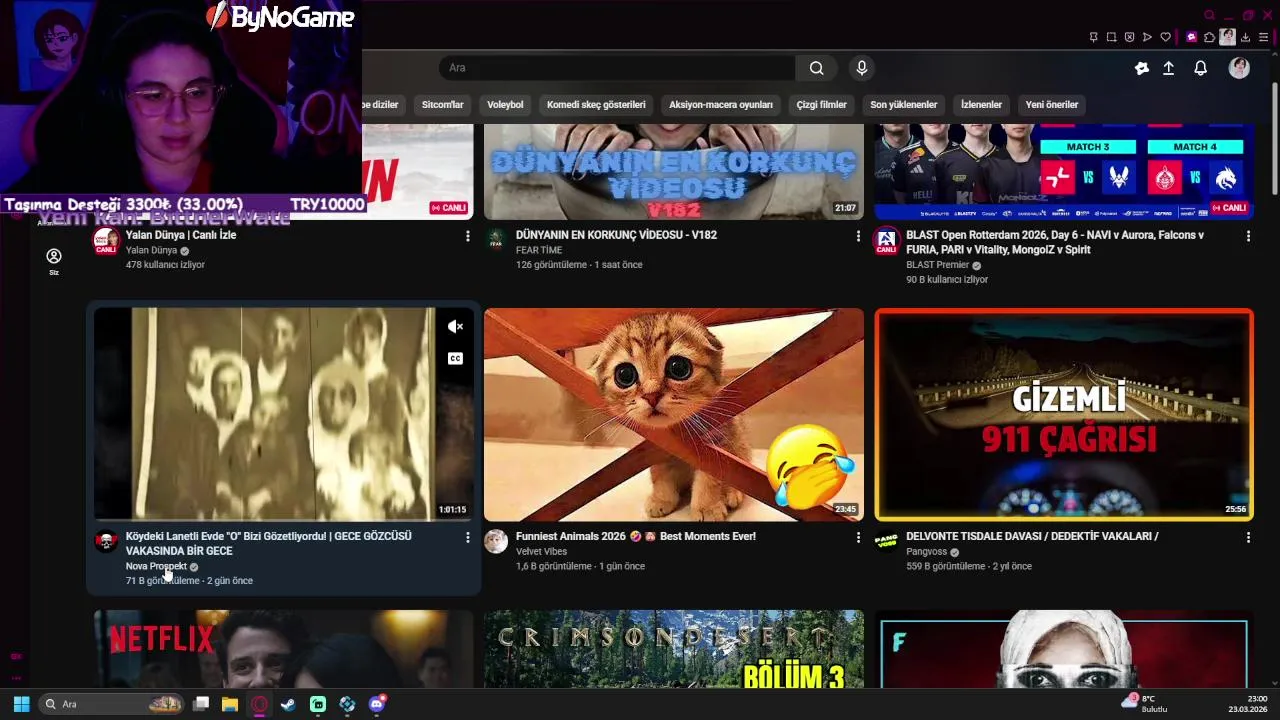Play the NETFLIX thumbnail video
Image resolution: width=1280 pixels, height=720 pixels.
pos(284,649)
